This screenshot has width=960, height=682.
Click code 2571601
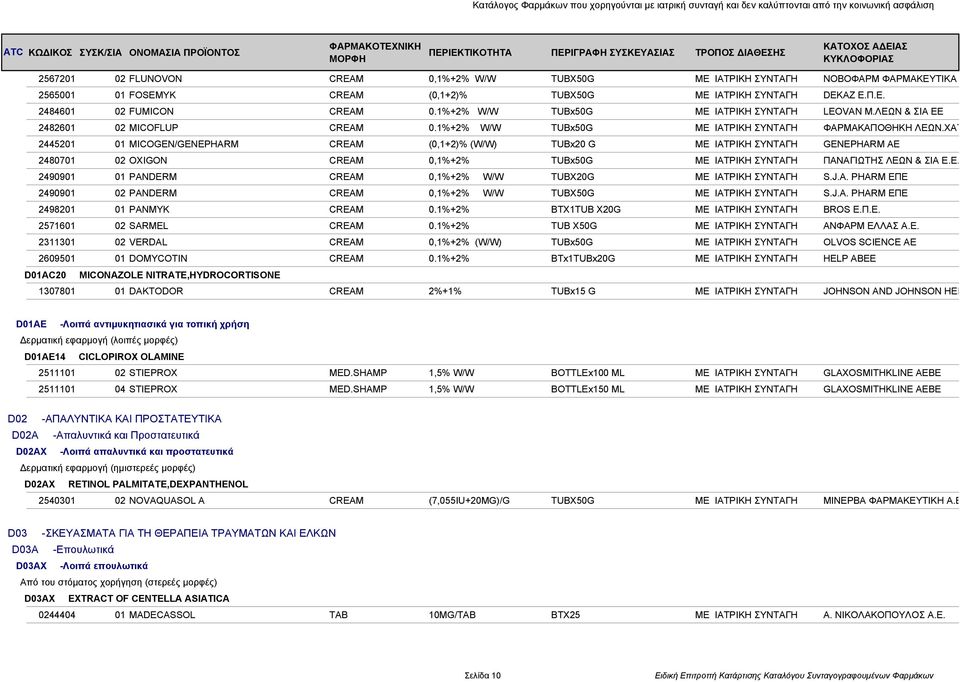pos(57,226)
